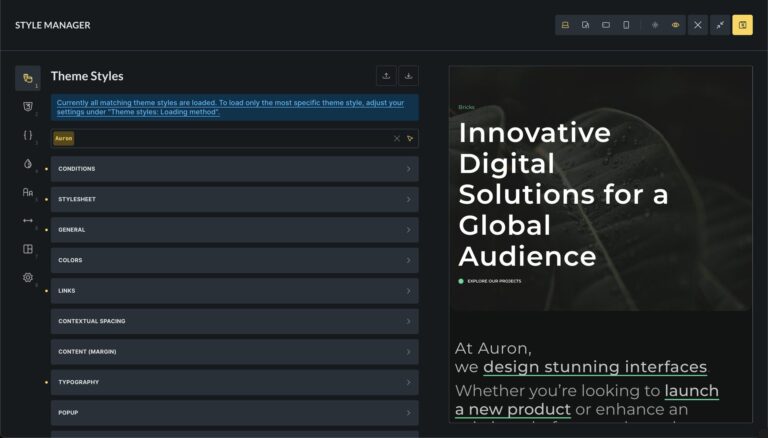
Task: Expand the Colors section
Action: pyautogui.click(x=234, y=260)
